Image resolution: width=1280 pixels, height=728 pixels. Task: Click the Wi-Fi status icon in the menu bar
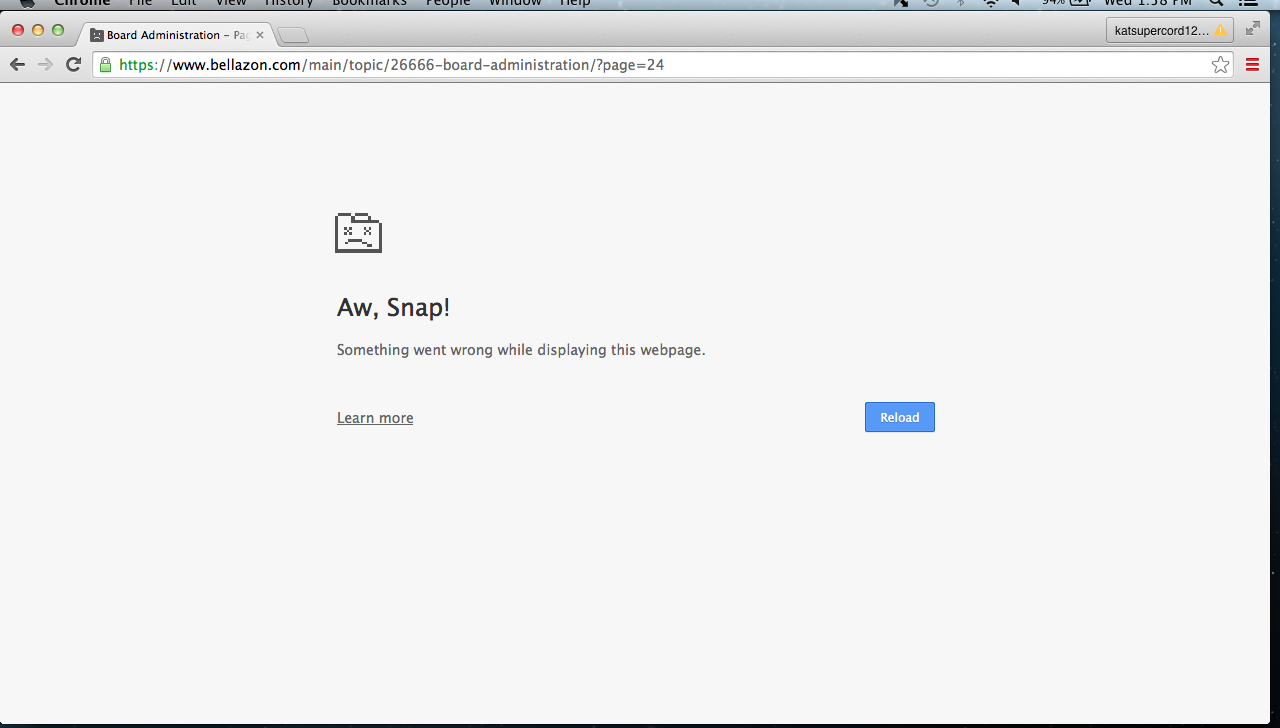(x=991, y=3)
